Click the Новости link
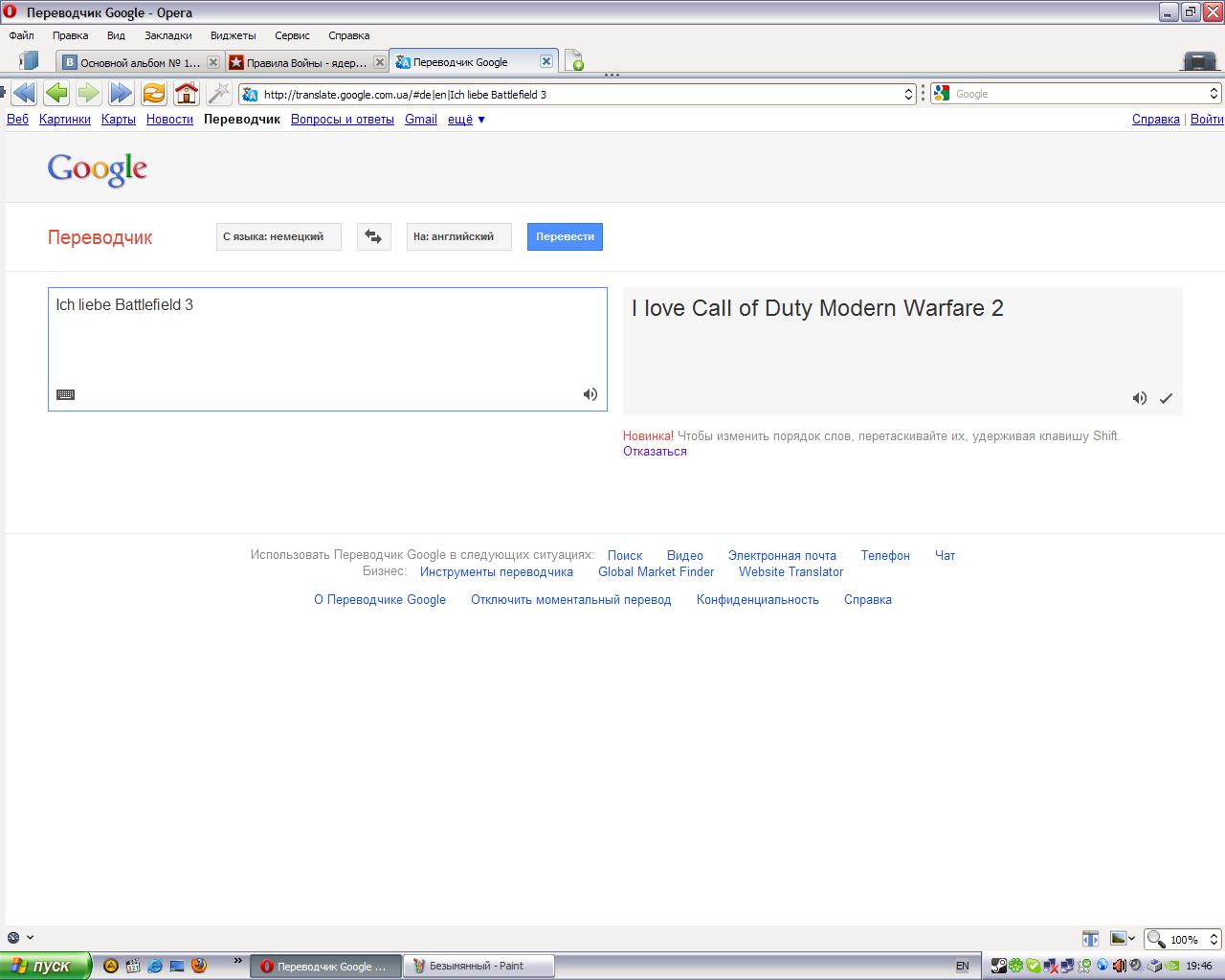 [169, 120]
